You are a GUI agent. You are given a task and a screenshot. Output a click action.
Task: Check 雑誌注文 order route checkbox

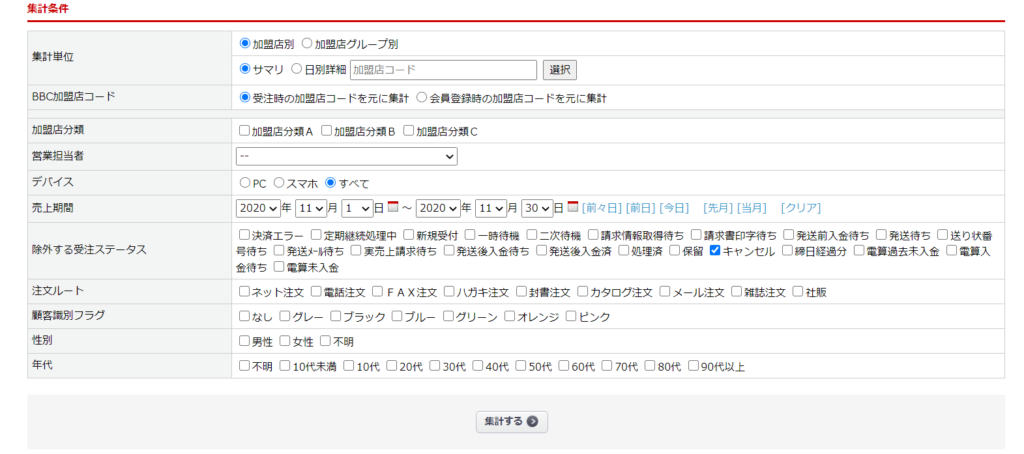(737, 291)
